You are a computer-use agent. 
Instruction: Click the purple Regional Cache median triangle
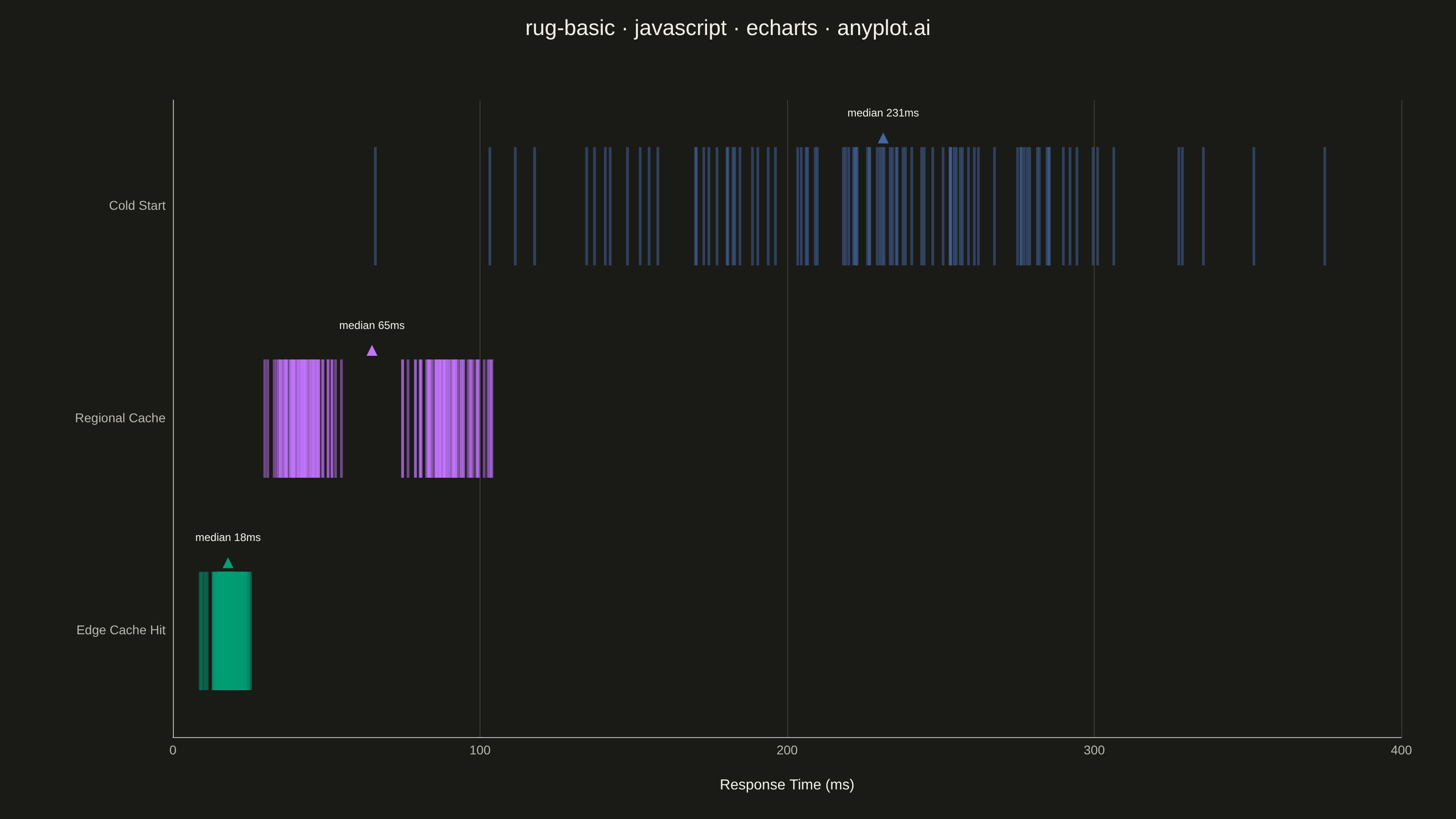click(372, 350)
